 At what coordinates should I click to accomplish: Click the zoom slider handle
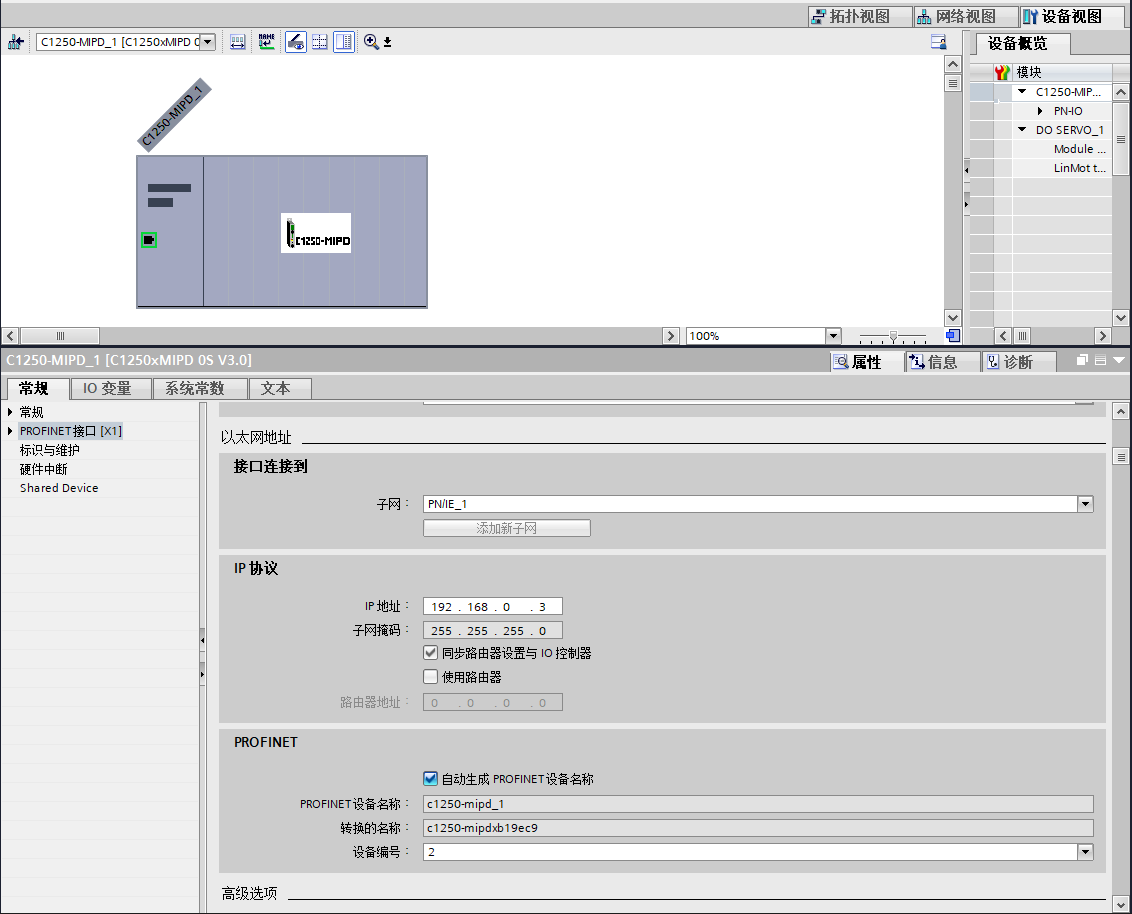click(893, 336)
